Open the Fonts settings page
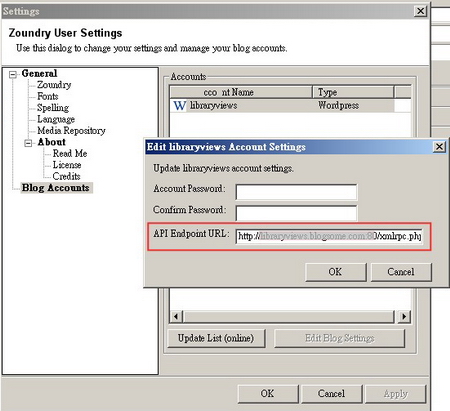The image size is (450, 411). (48, 96)
